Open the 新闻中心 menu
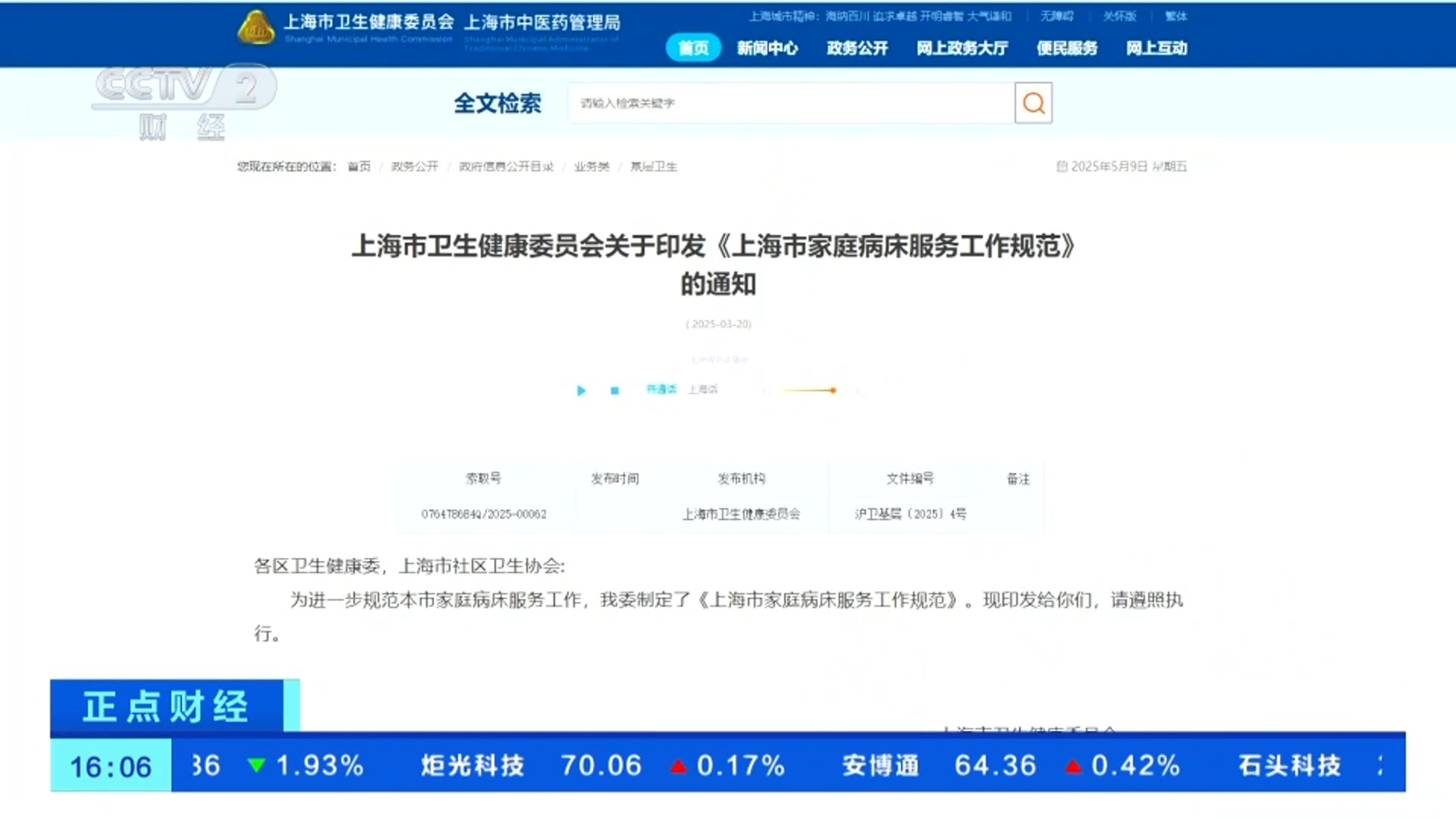The height and width of the screenshot is (819, 1456). [767, 48]
